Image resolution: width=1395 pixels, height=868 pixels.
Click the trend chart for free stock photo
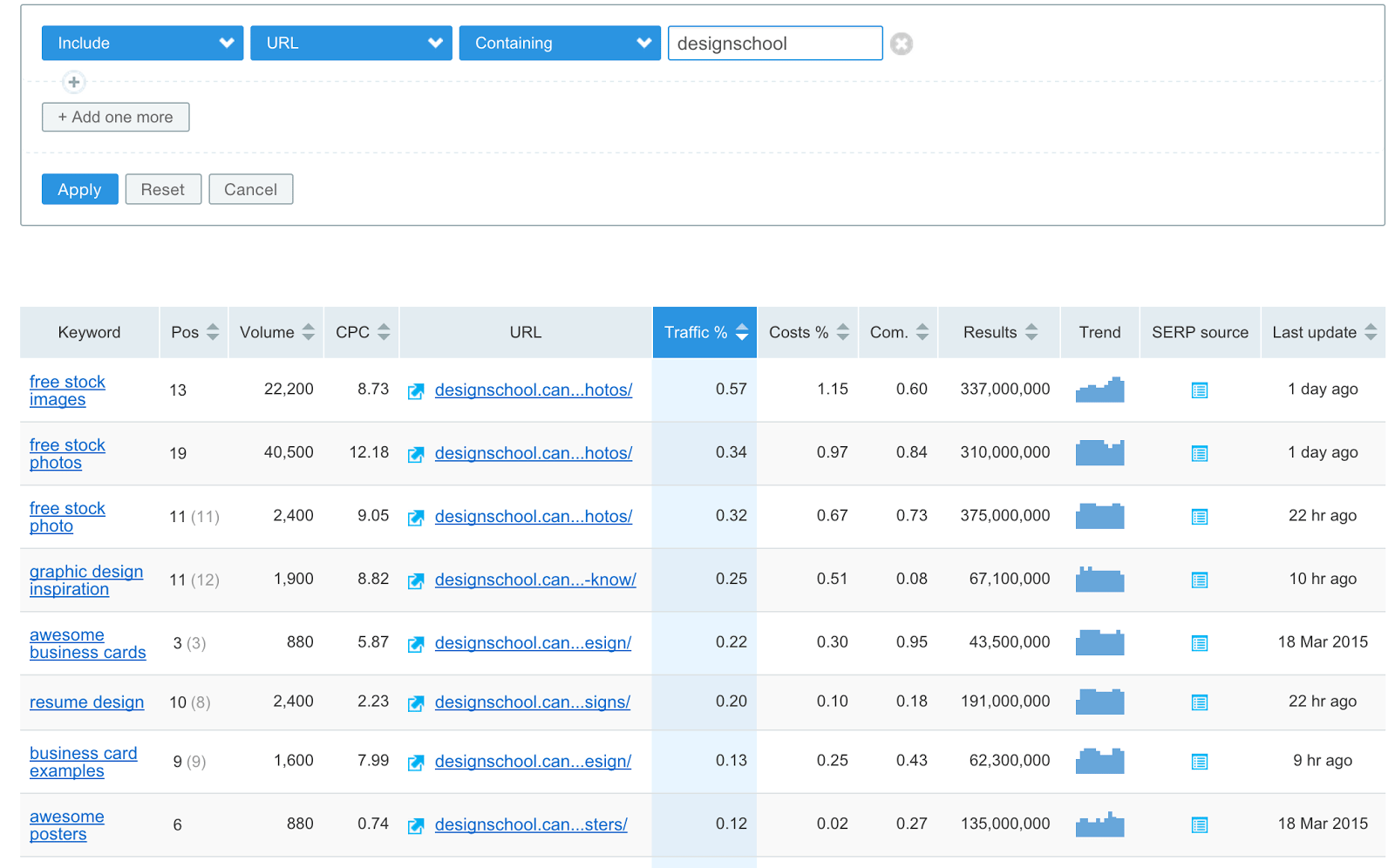(x=1099, y=516)
